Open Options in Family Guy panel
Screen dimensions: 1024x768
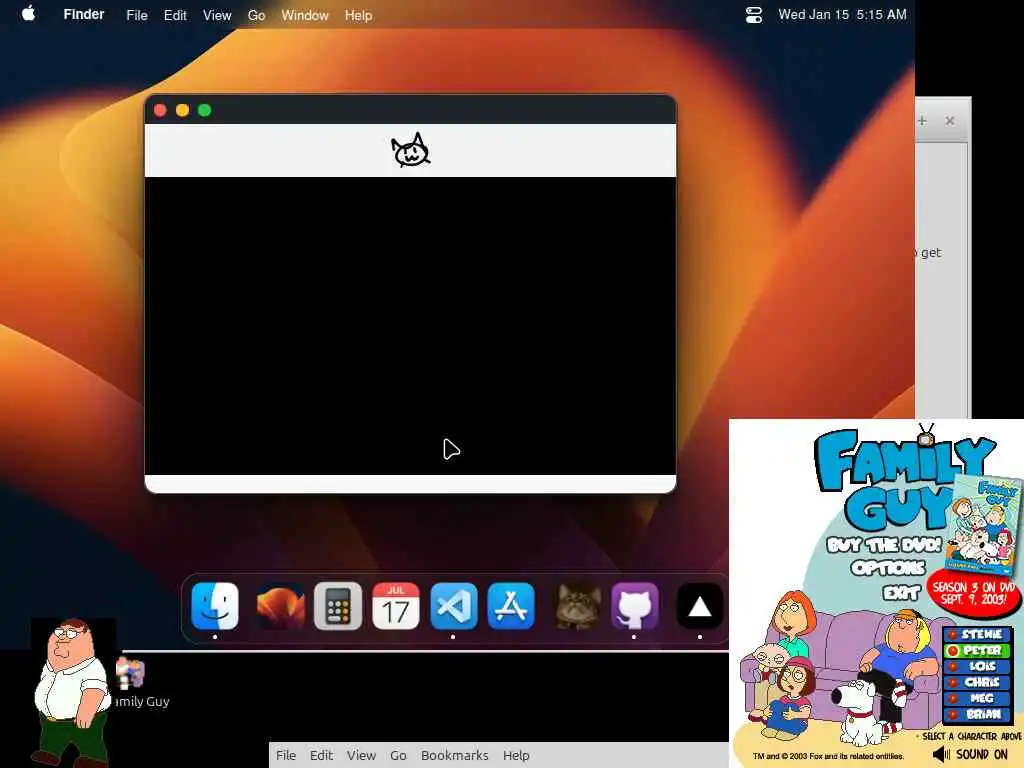coord(888,568)
